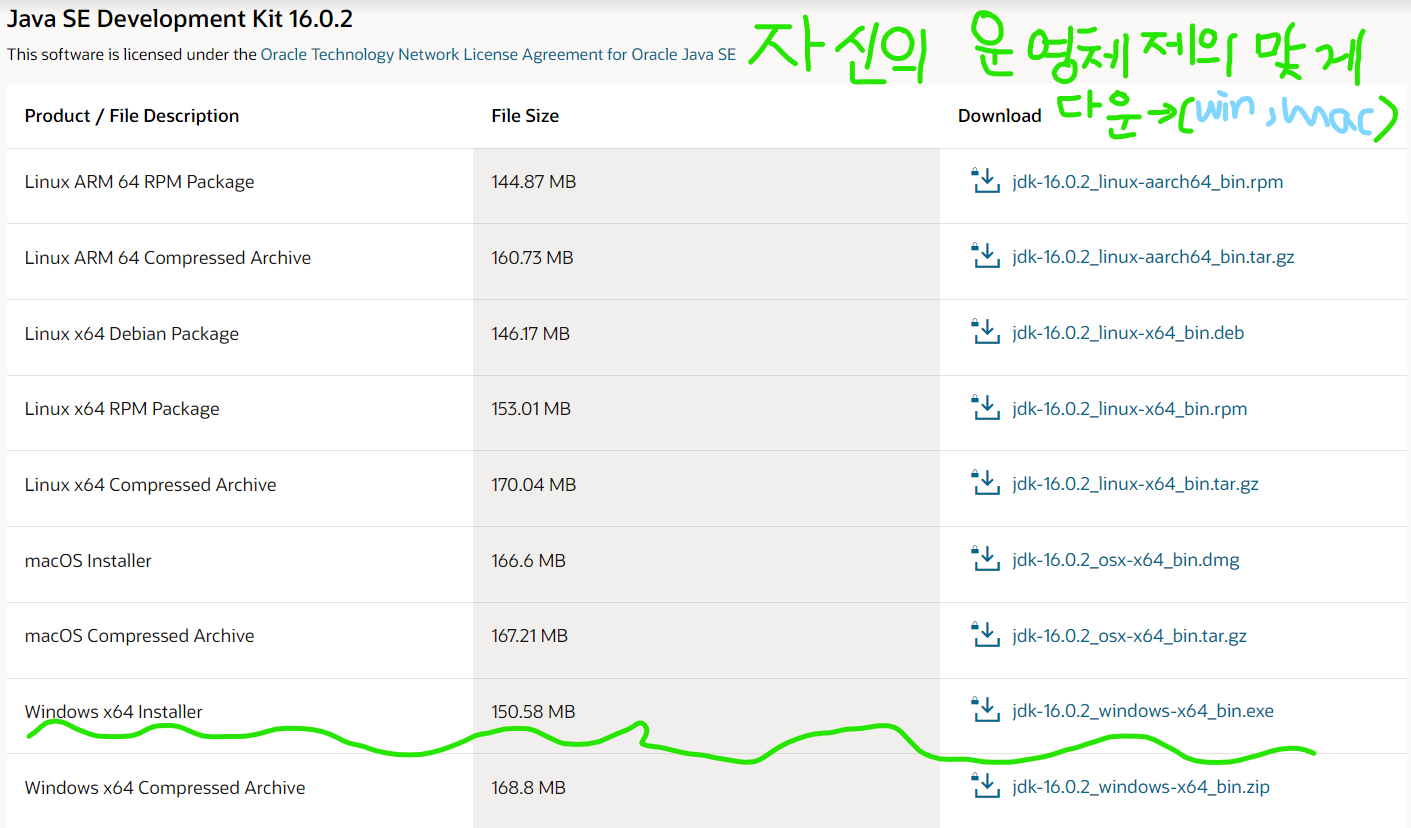Screen dimensions: 1411x828
Task: Click the 170.04 MB file size
Action: tap(534, 485)
